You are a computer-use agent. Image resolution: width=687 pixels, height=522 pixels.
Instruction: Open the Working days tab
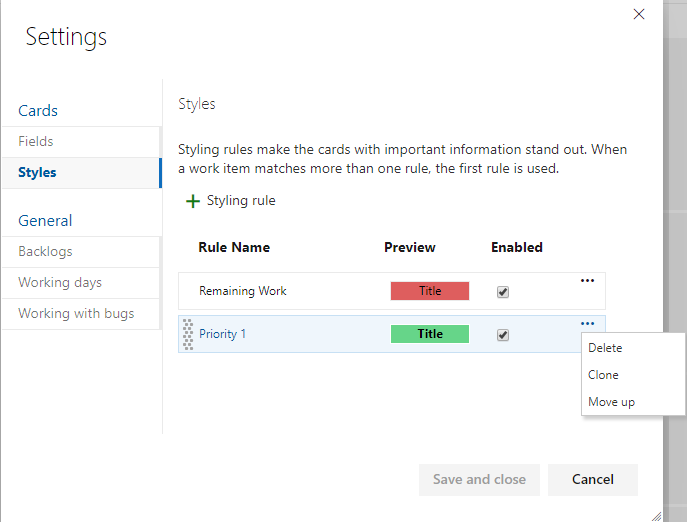[x=81, y=283]
